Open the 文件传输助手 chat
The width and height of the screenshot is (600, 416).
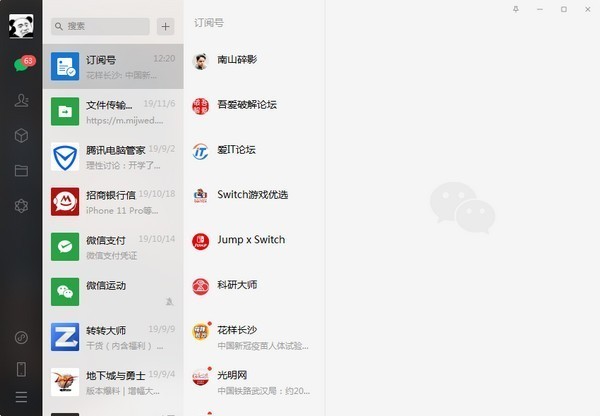click(113, 111)
